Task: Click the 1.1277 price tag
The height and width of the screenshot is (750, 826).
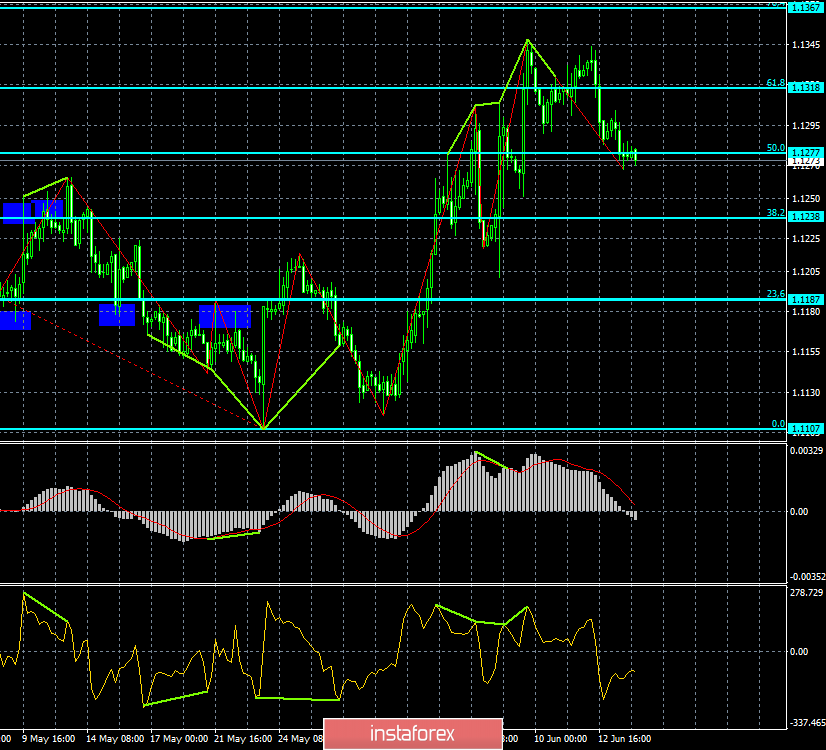Action: 805,153
